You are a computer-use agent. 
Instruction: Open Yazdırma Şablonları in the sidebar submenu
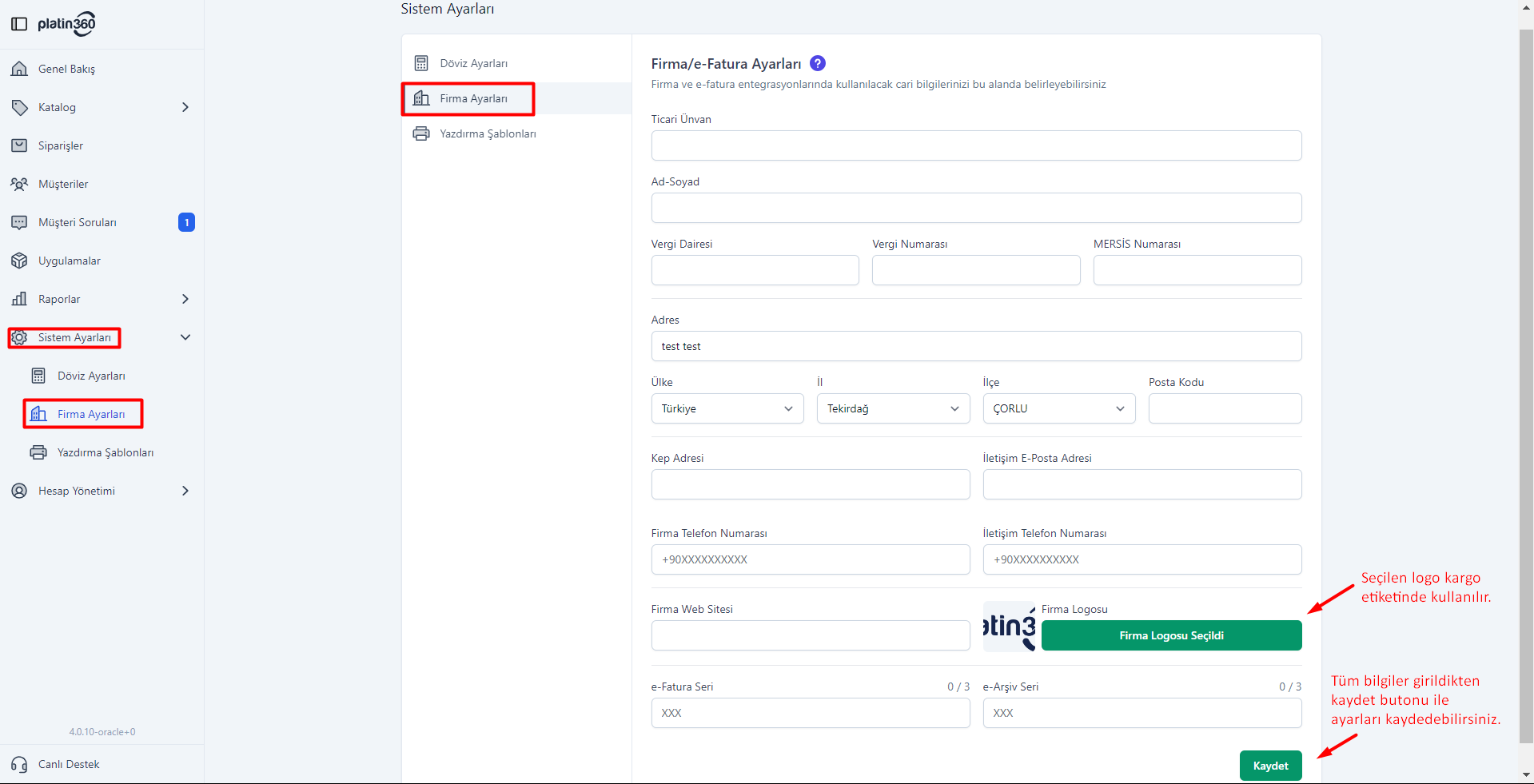(x=106, y=452)
